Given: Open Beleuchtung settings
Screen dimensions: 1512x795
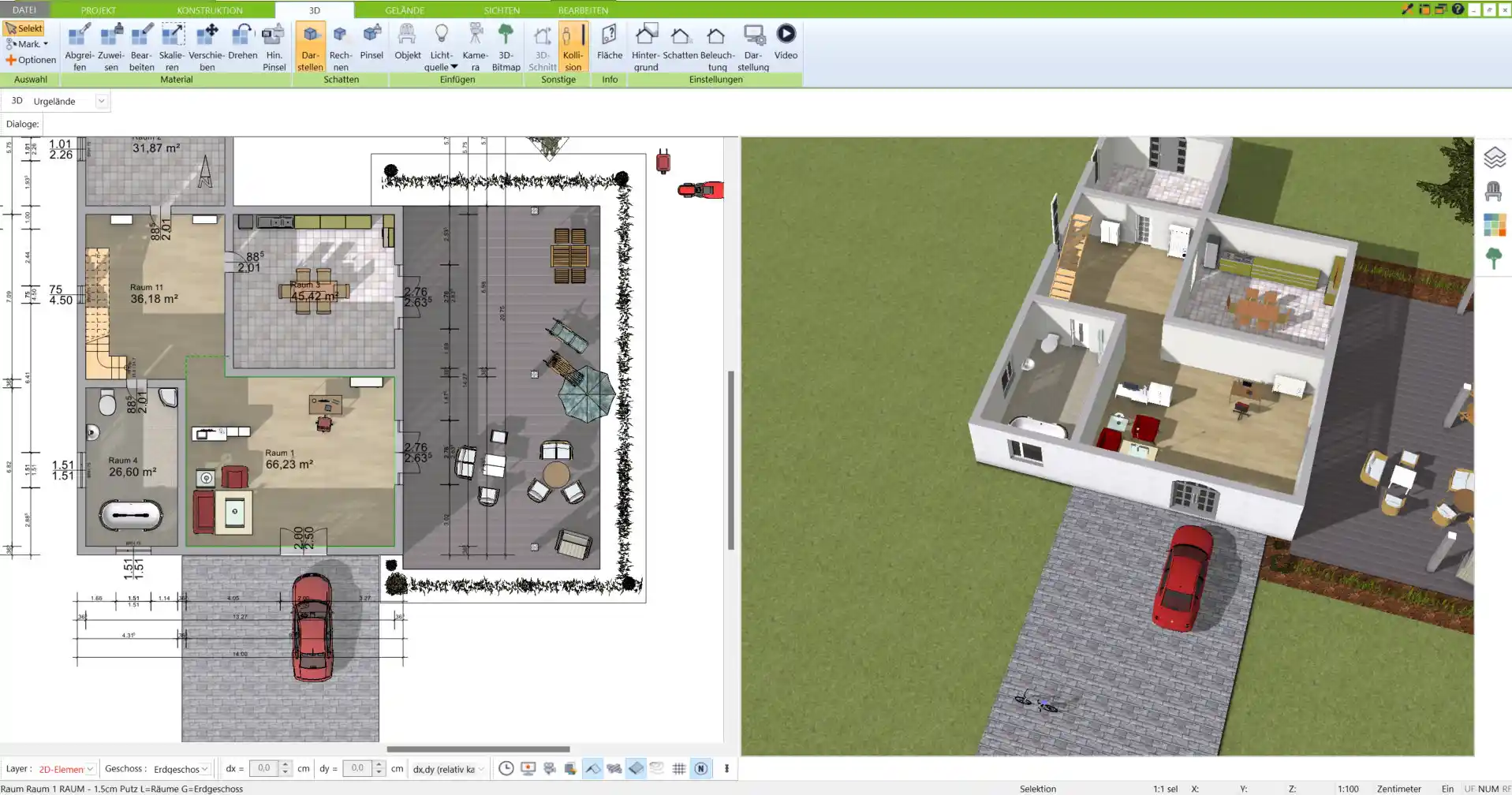Looking at the screenshot, I should click(x=717, y=47).
